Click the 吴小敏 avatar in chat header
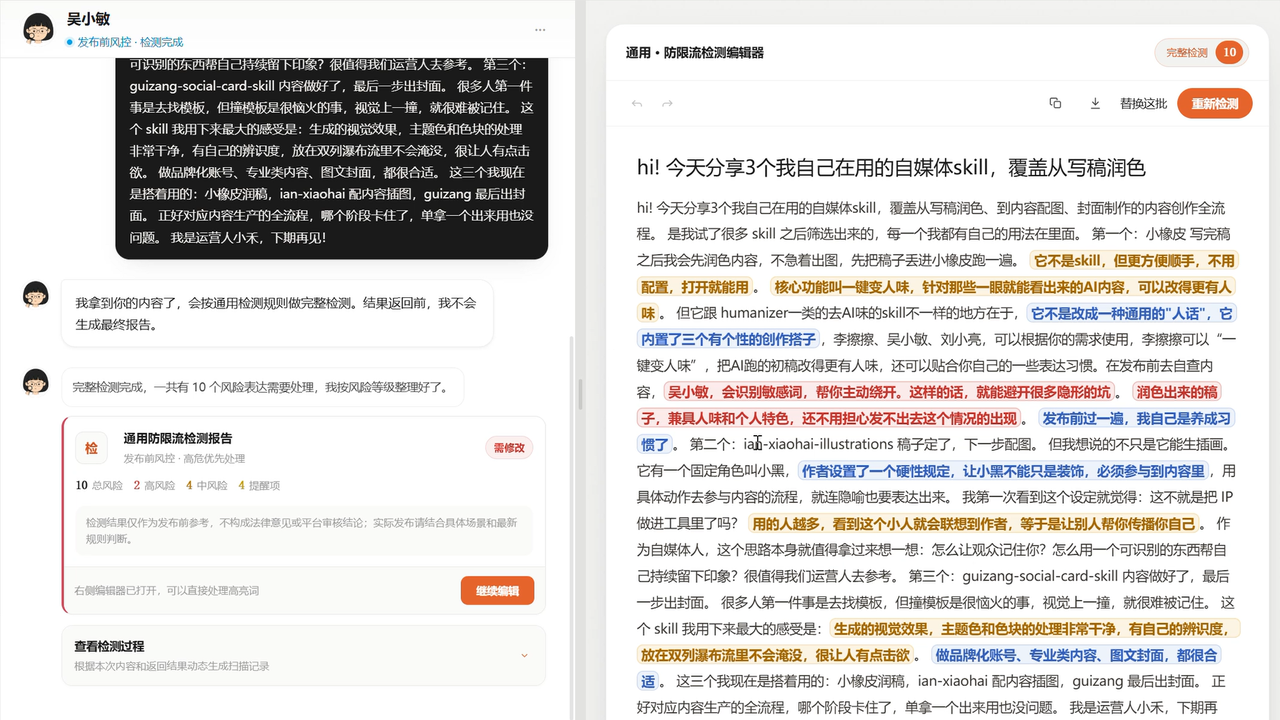Image resolution: width=1280 pixels, height=720 pixels. click(38, 29)
